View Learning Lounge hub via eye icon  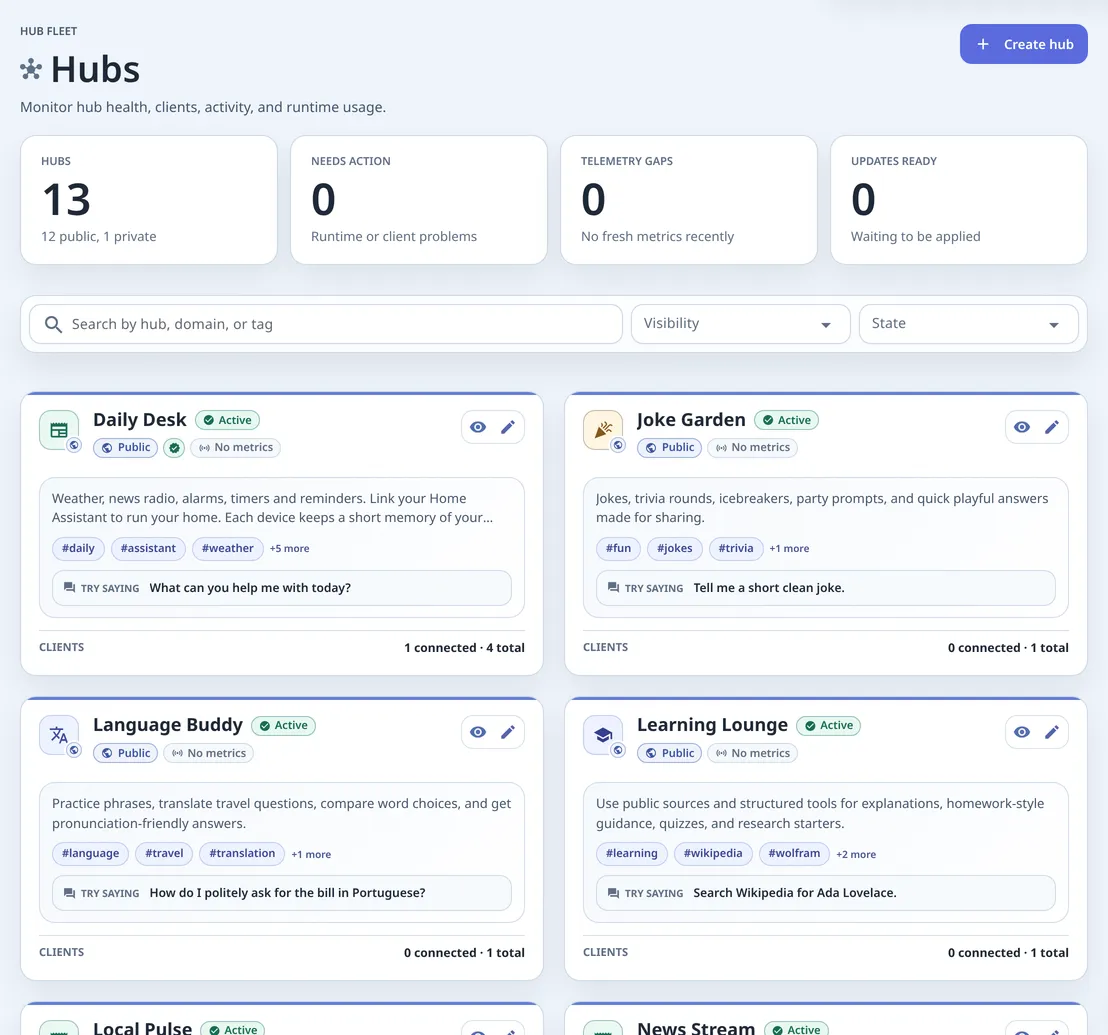1022,732
